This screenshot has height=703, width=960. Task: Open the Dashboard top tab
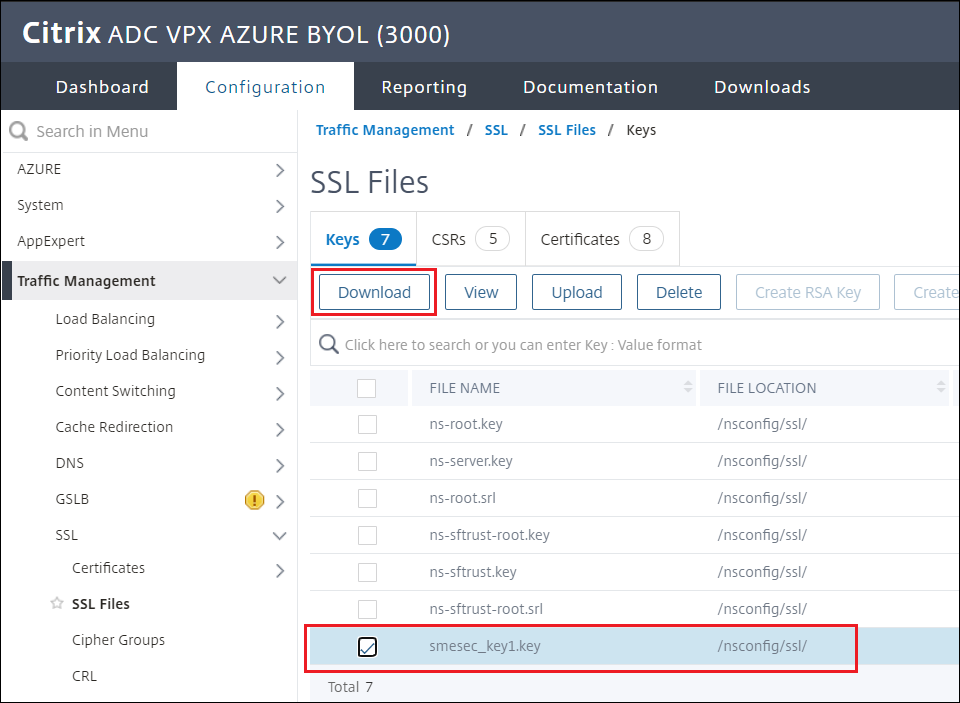(x=102, y=87)
